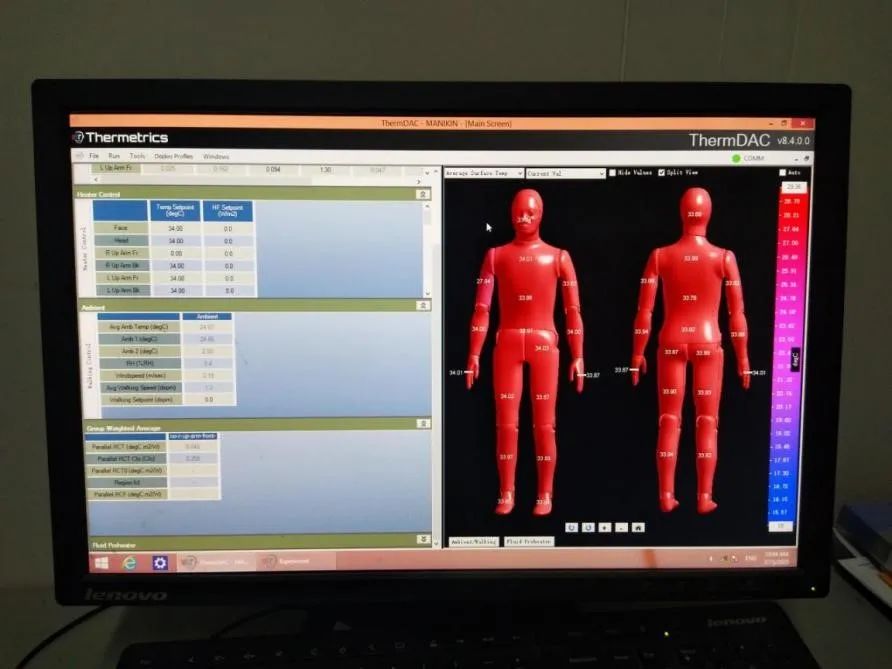Switch to Experiment taskbar window
Viewport: 892px width, 669px height.
click(296, 561)
